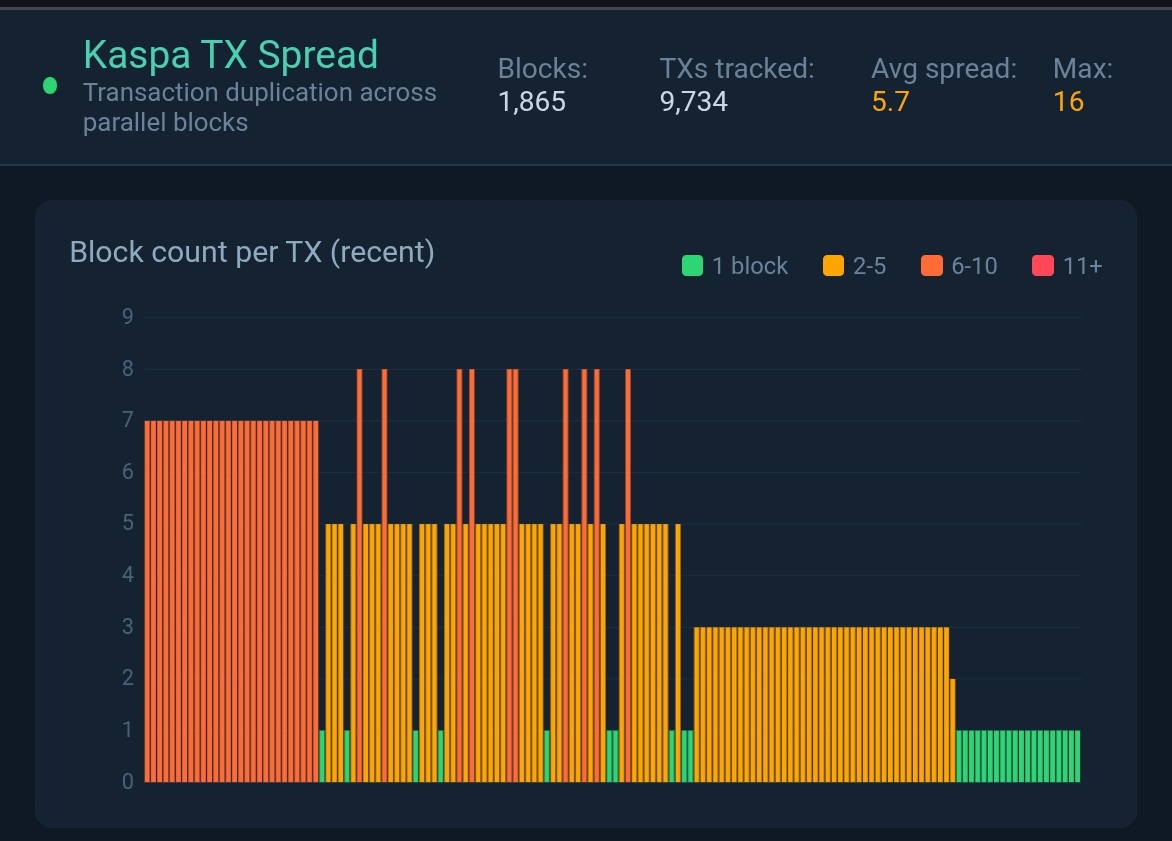Image resolution: width=1172 pixels, height=841 pixels.
Task: Click the orange block of bars at height 7
Action: [x=232, y=601]
